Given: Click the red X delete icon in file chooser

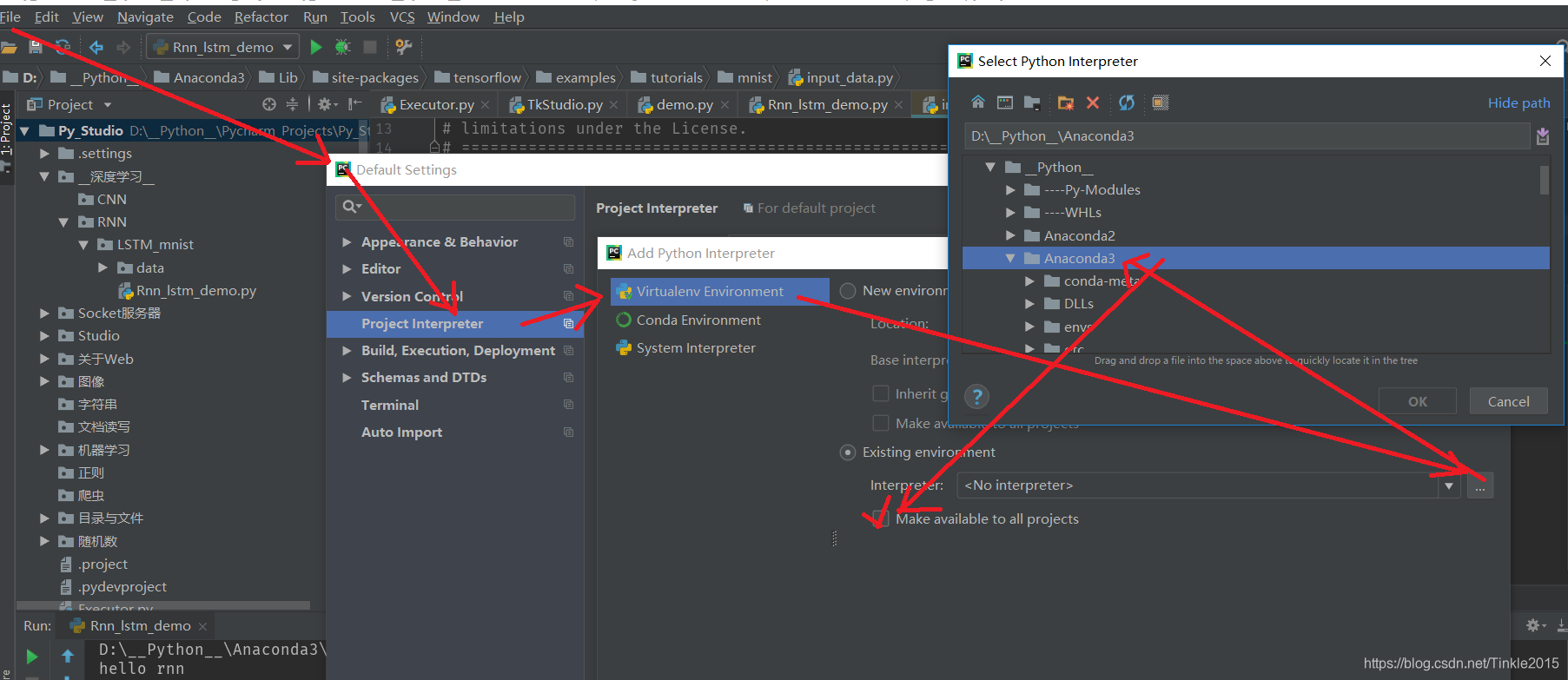Looking at the screenshot, I should (1093, 102).
